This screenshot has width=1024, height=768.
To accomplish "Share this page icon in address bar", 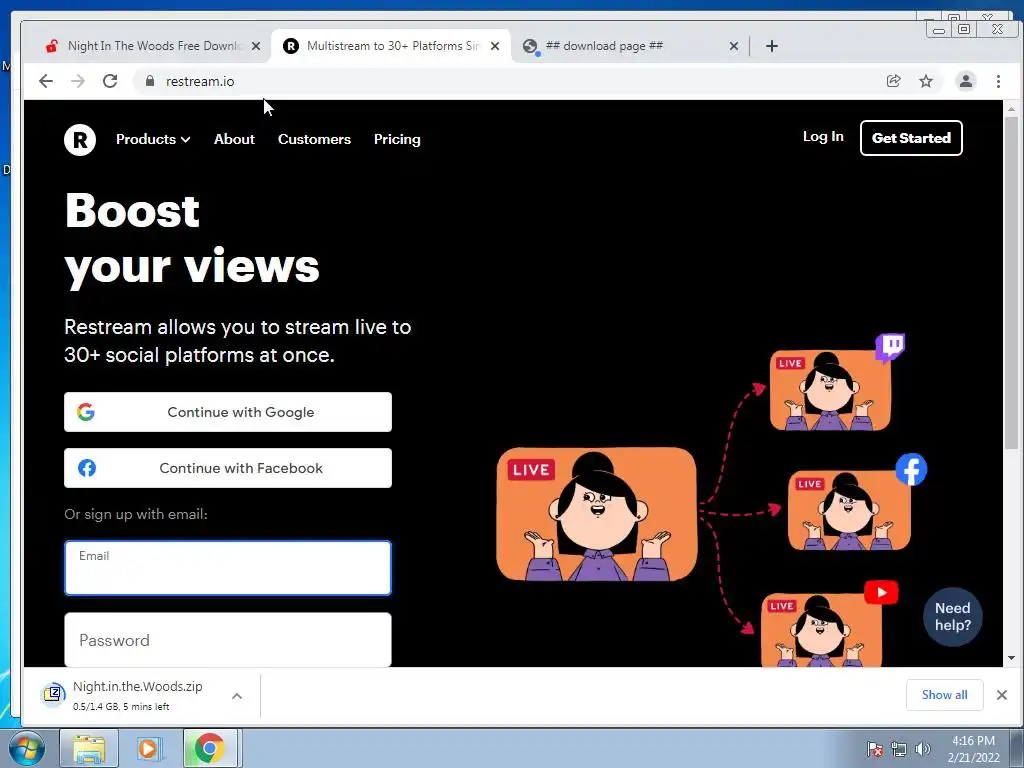I will tap(893, 81).
